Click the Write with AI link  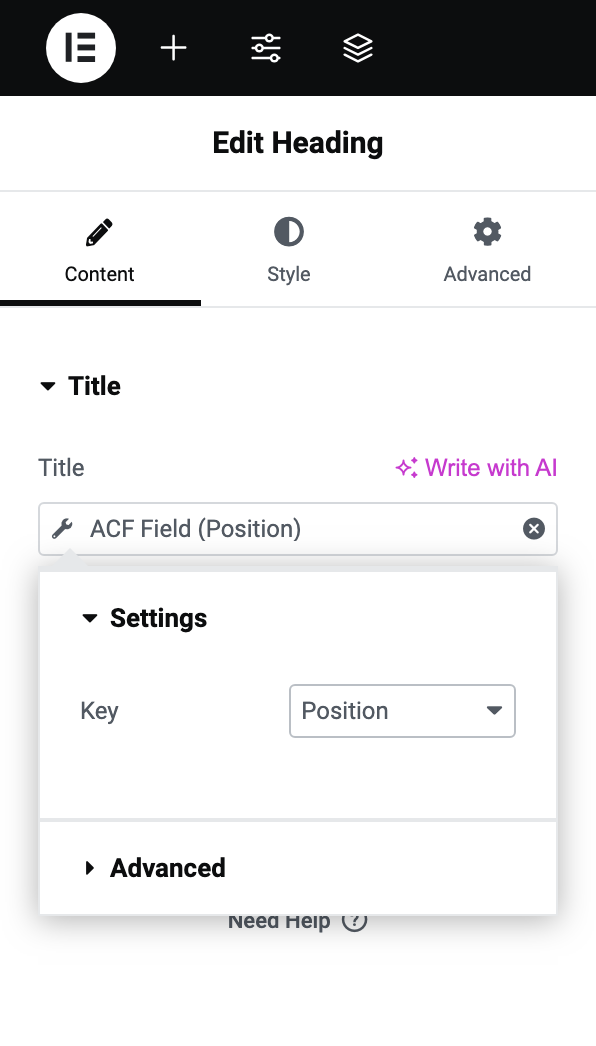[476, 468]
